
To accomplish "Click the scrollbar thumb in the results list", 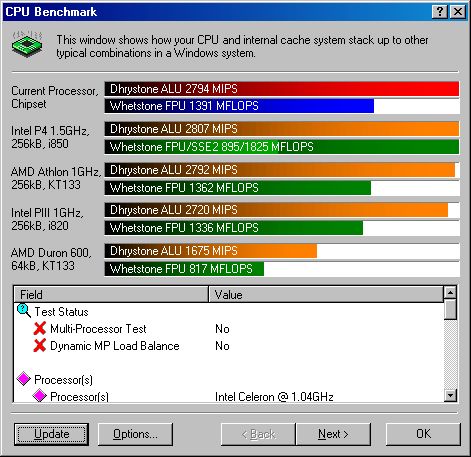I will [450, 309].
